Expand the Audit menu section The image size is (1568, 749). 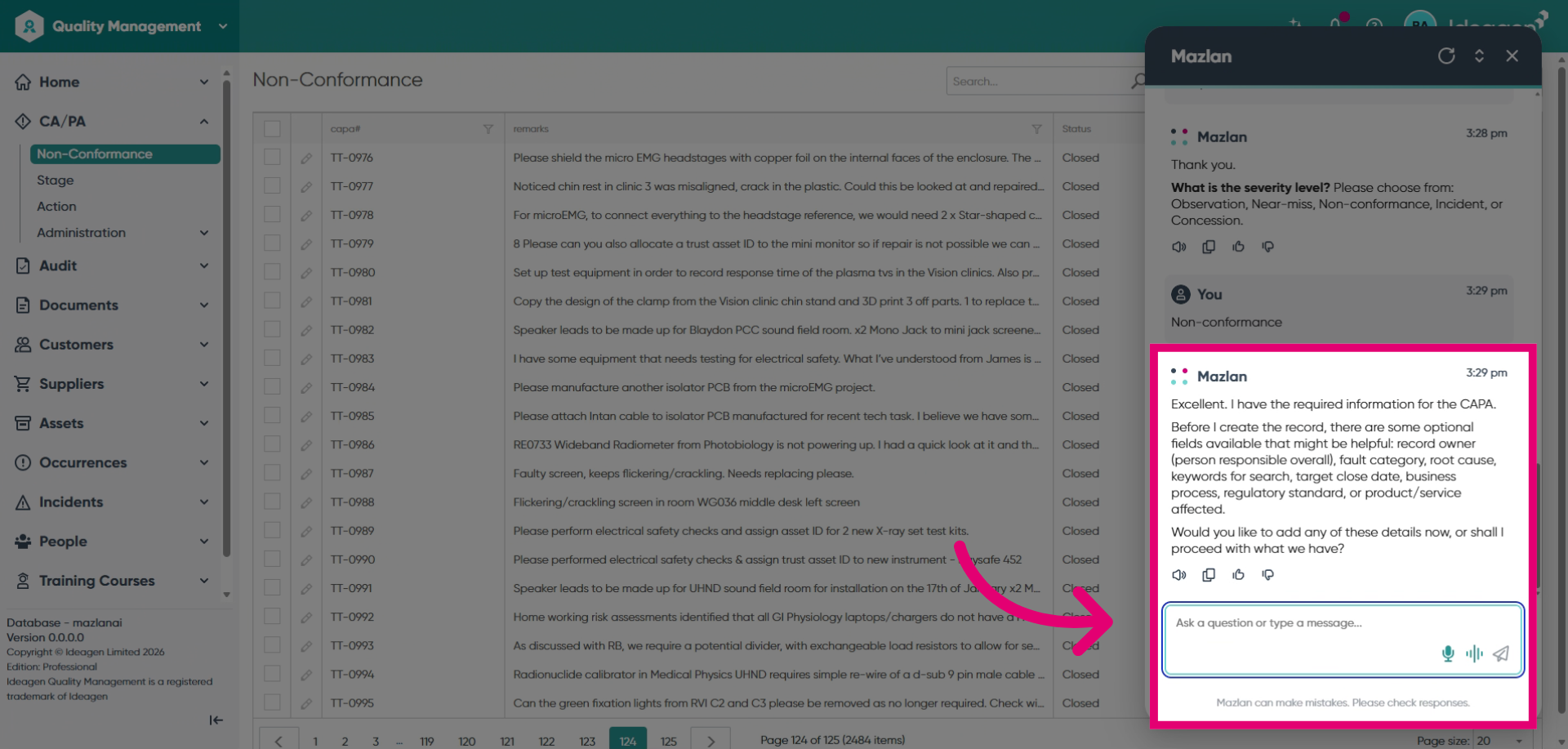204,265
